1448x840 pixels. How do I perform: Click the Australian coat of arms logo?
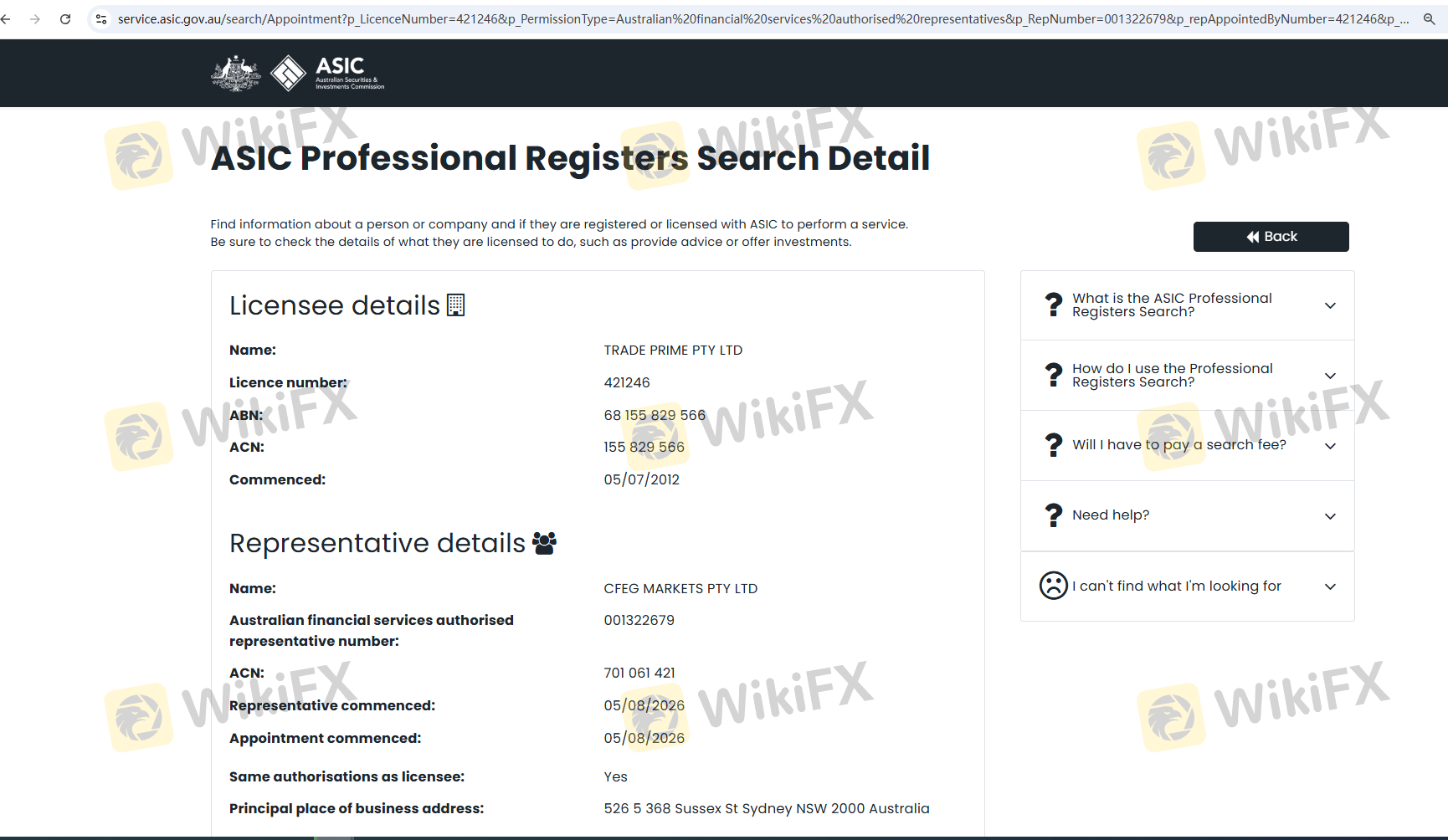tap(236, 74)
